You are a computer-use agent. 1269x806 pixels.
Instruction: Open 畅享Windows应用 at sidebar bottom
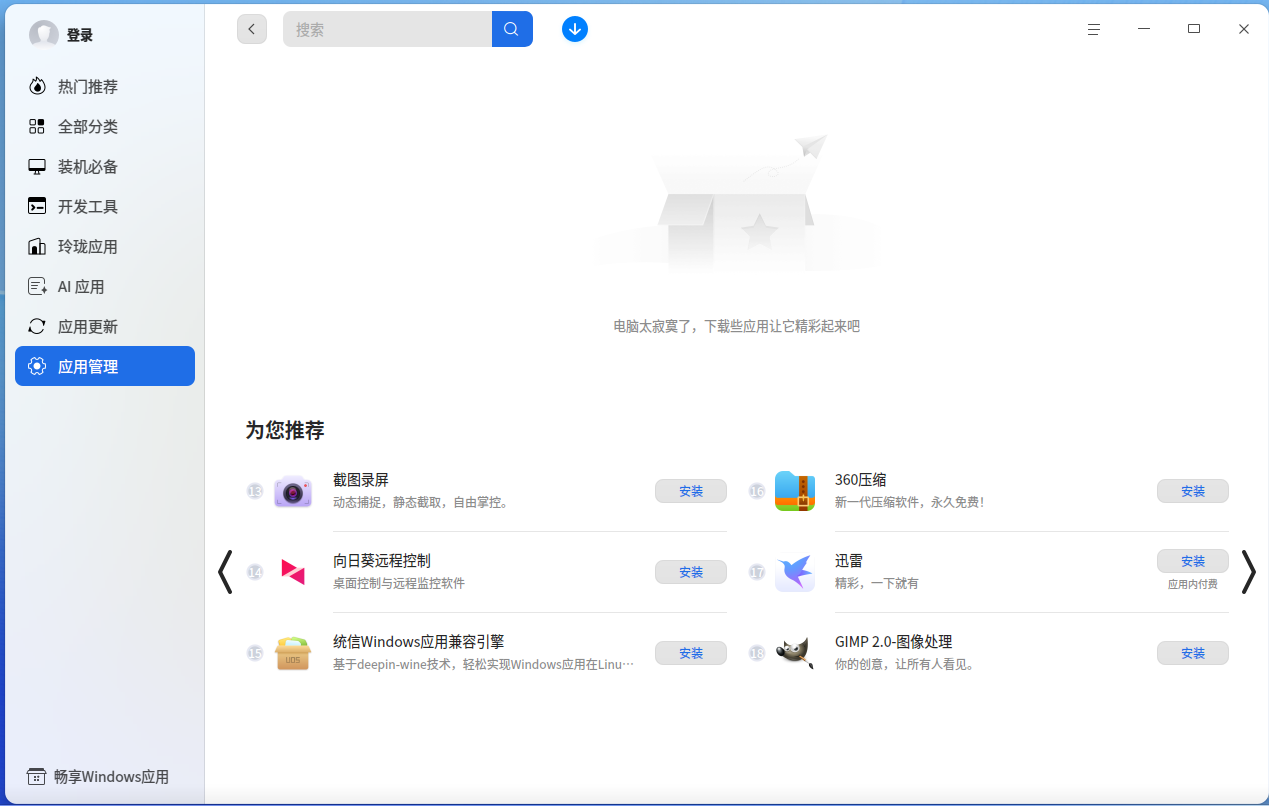coord(98,777)
